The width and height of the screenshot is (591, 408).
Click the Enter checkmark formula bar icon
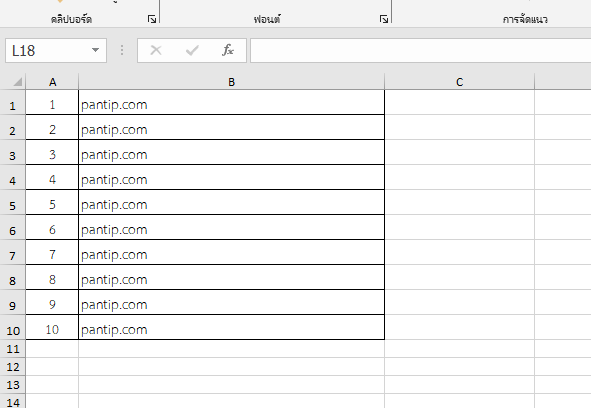click(x=192, y=50)
